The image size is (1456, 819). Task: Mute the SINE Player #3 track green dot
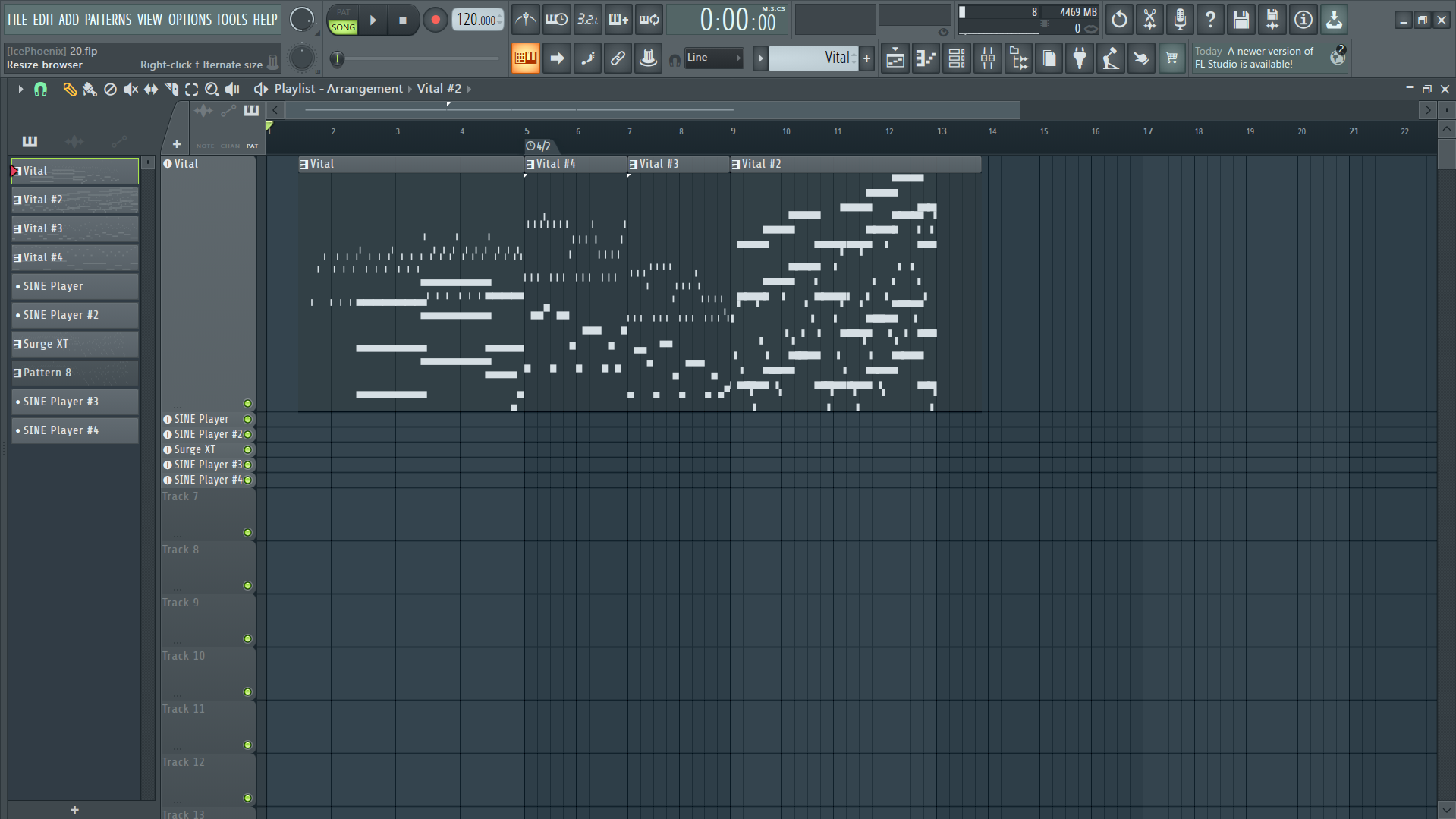(x=247, y=465)
